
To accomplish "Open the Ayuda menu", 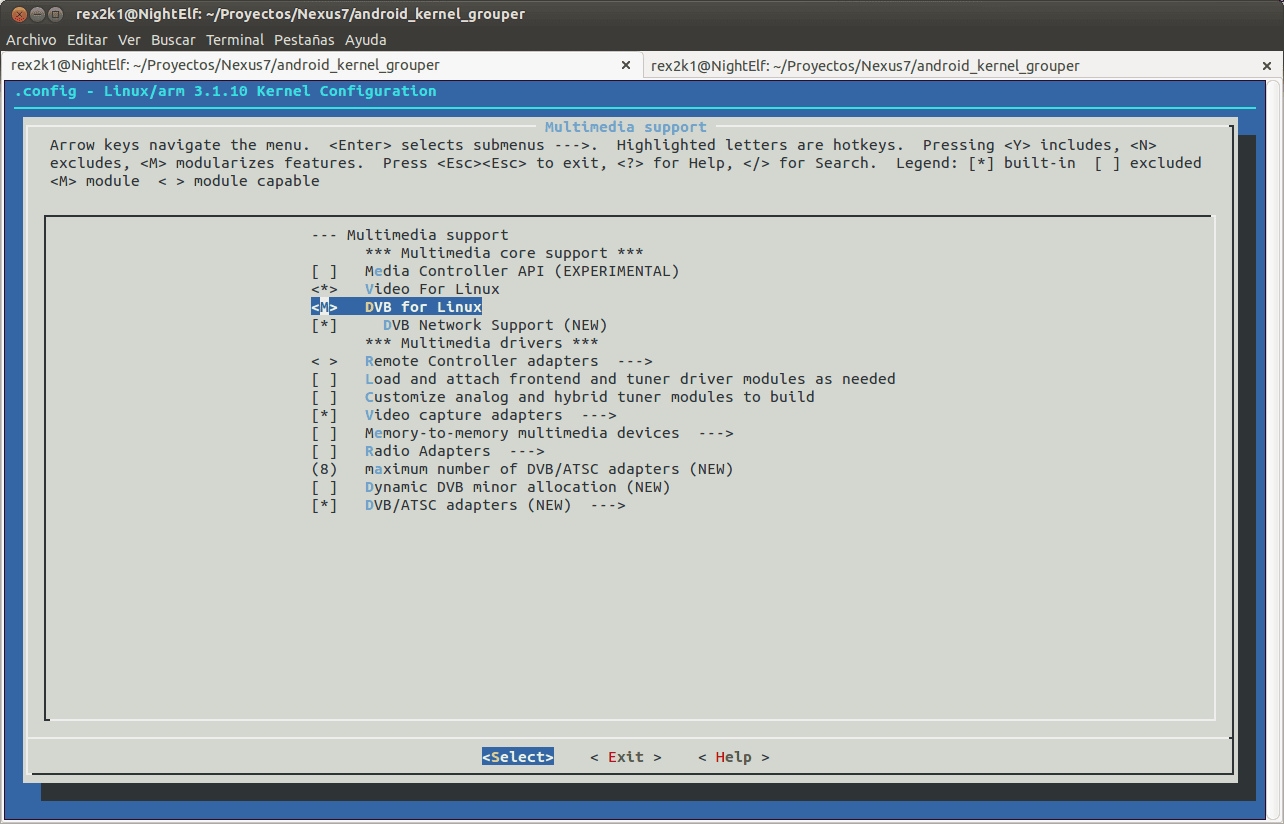I will coord(366,40).
